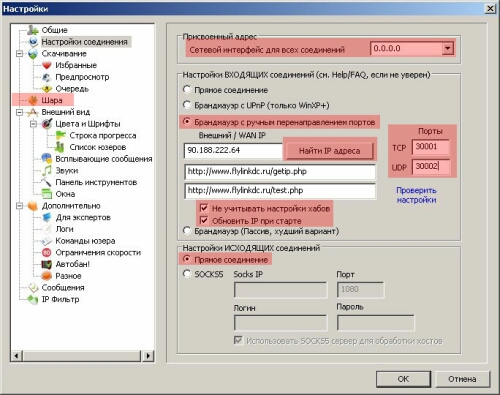500x395 pixels.
Task: Click the red Ограничения скорости icon
Action: click(47, 253)
